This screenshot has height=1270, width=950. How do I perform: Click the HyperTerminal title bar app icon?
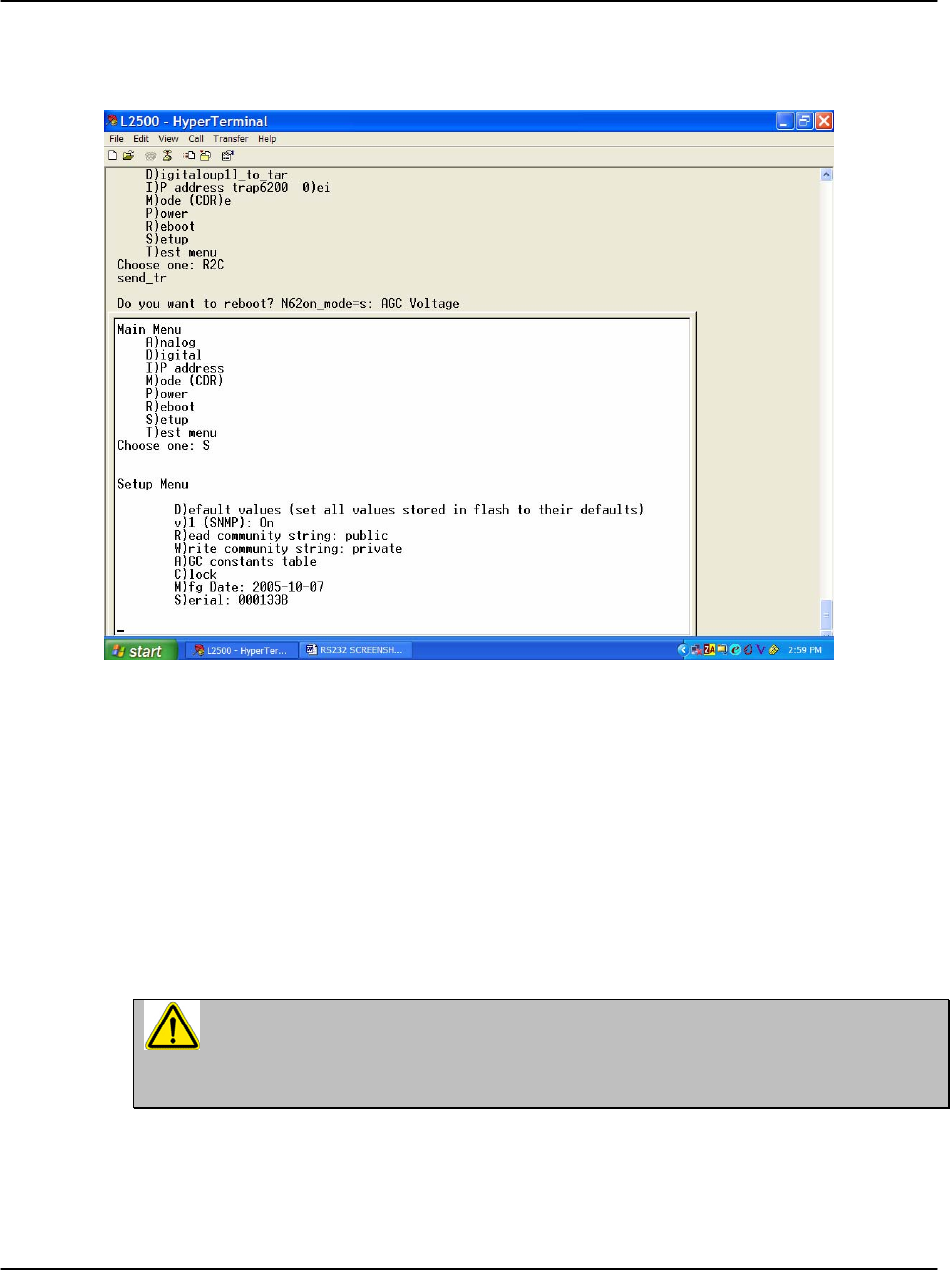113,121
